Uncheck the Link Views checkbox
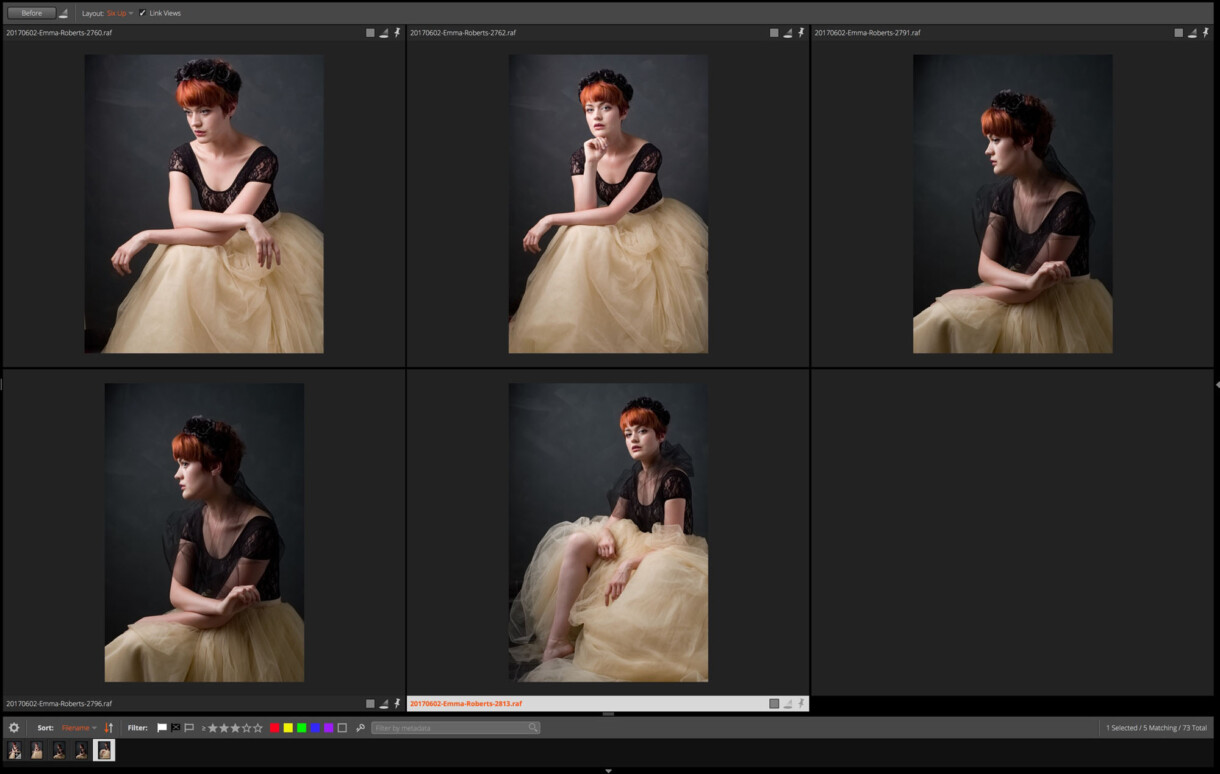The height and width of the screenshot is (774, 1220). click(x=144, y=13)
